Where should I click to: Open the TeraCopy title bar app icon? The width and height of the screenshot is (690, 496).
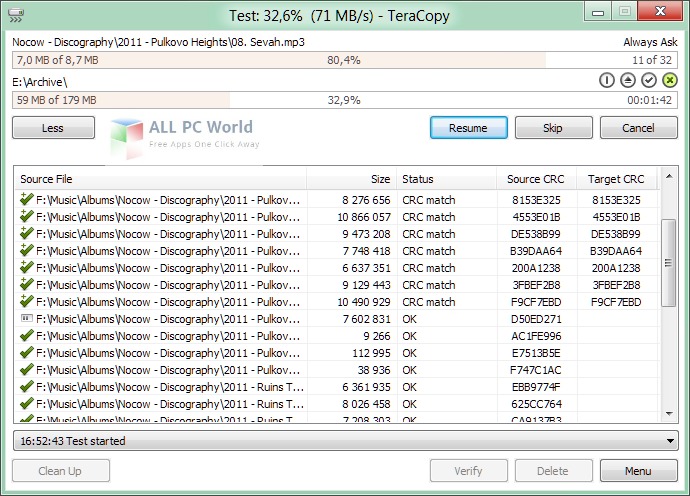coord(16,15)
